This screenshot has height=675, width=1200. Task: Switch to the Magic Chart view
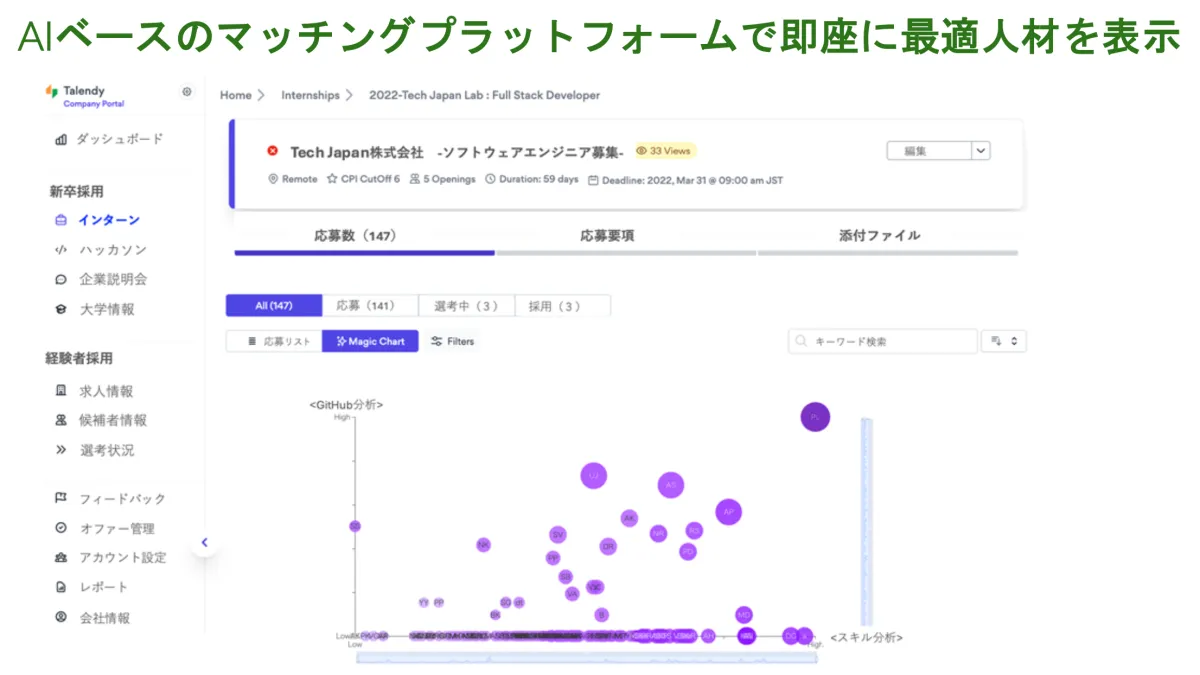[370, 341]
